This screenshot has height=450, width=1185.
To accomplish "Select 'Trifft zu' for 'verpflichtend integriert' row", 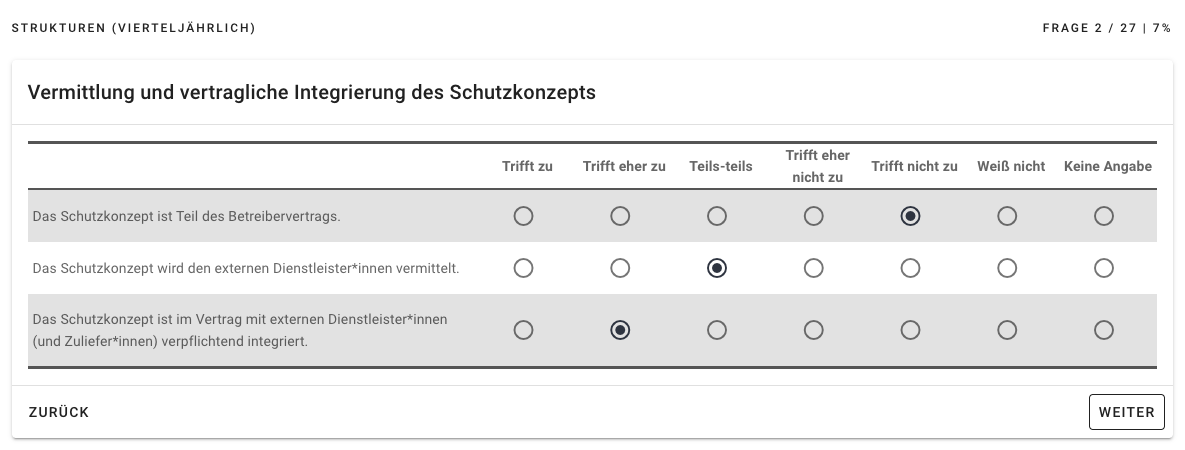I will coord(523,330).
